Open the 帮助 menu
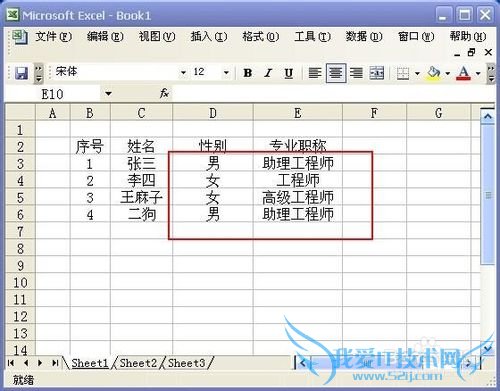This screenshot has width=500, height=391. tap(468, 36)
